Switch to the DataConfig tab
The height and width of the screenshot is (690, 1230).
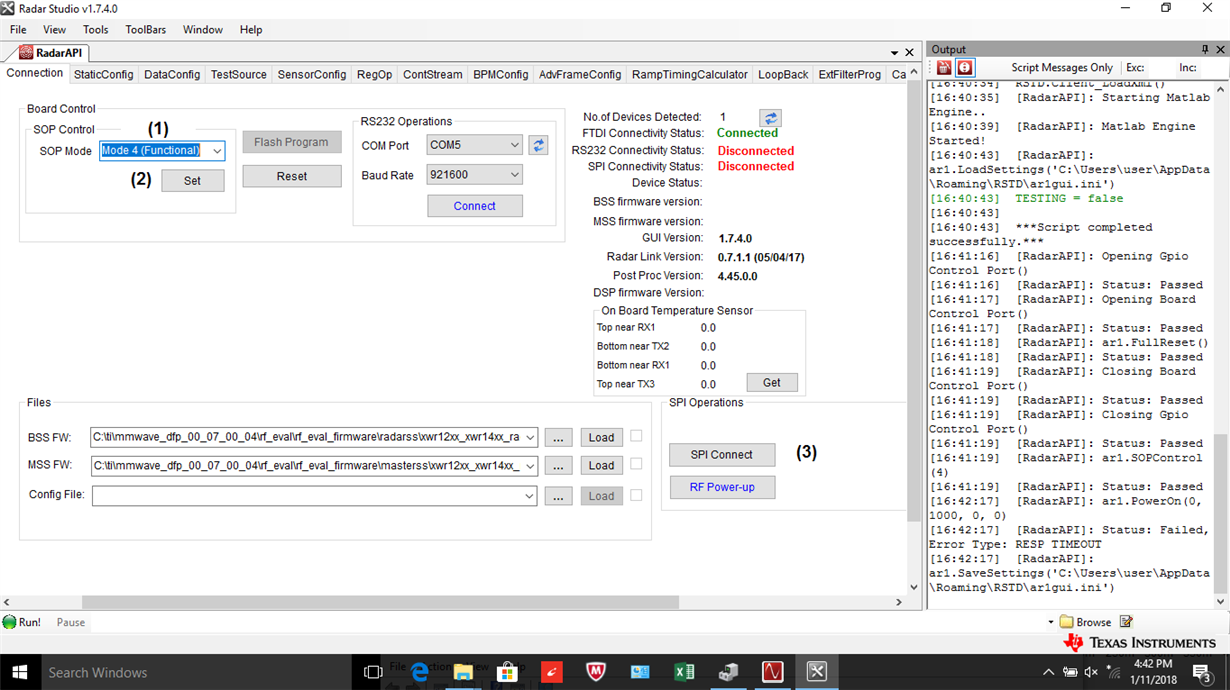pyautogui.click(x=172, y=74)
